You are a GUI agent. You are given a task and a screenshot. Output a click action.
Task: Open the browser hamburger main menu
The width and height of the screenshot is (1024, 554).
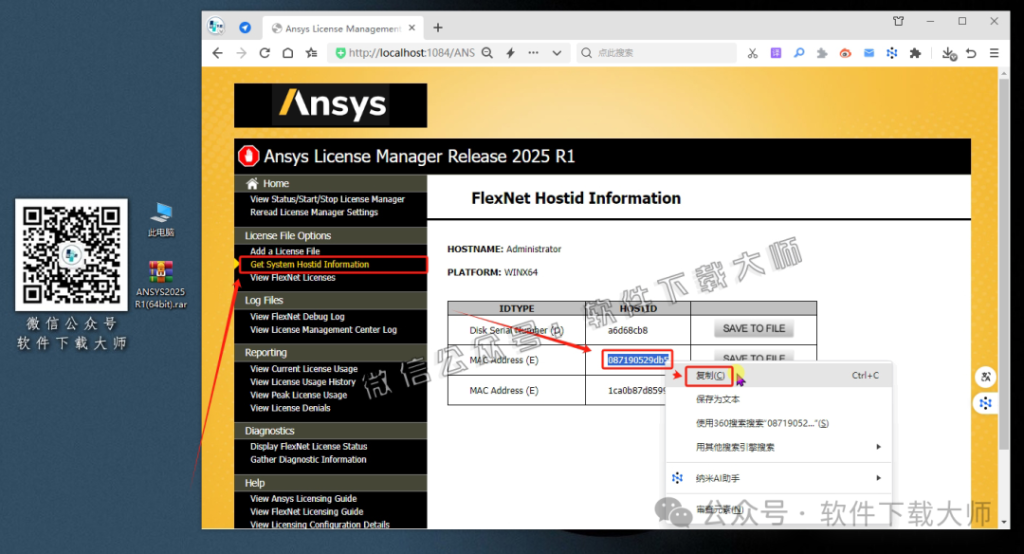click(994, 53)
